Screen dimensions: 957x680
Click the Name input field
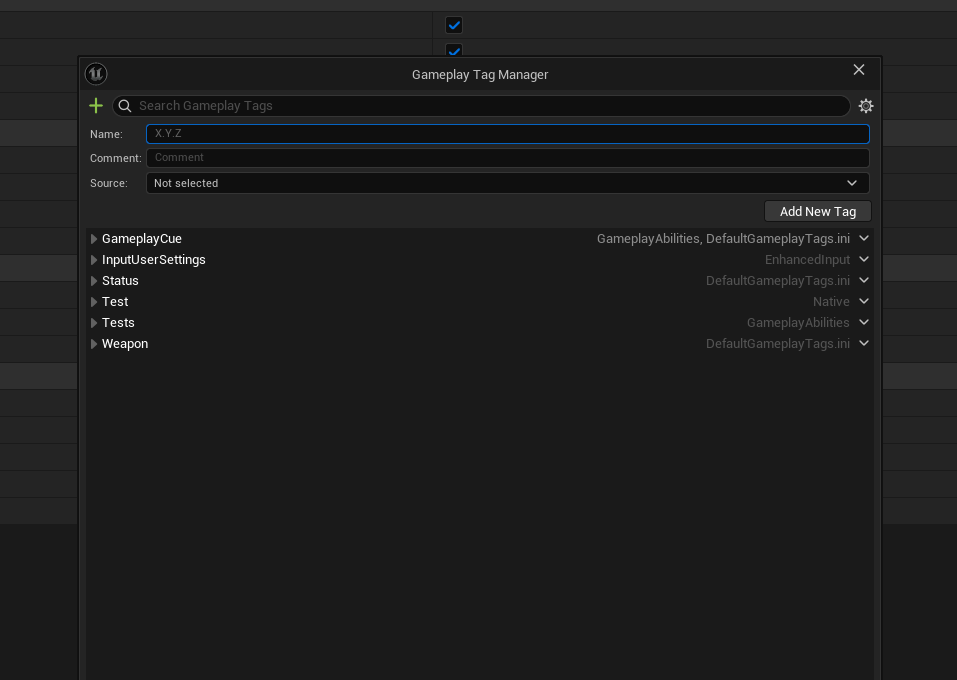pos(508,134)
